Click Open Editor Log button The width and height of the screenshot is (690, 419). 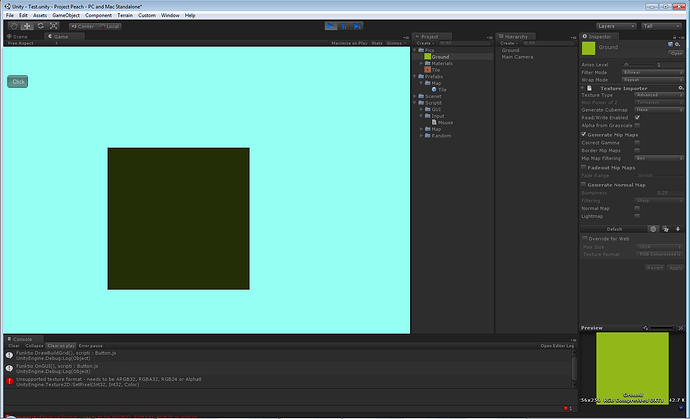(557, 346)
